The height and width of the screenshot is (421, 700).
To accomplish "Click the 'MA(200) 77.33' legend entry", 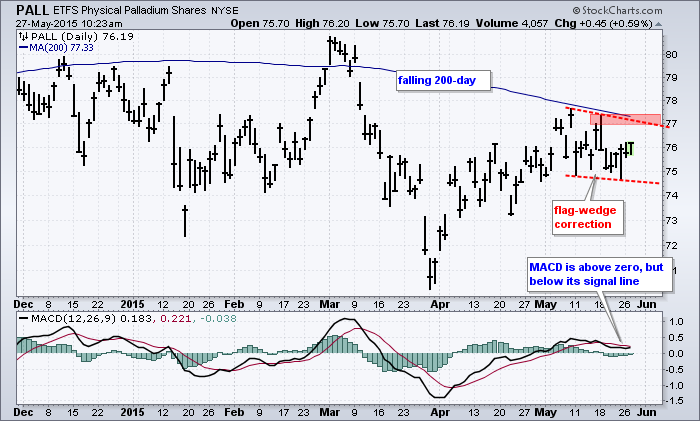I will click(56, 48).
